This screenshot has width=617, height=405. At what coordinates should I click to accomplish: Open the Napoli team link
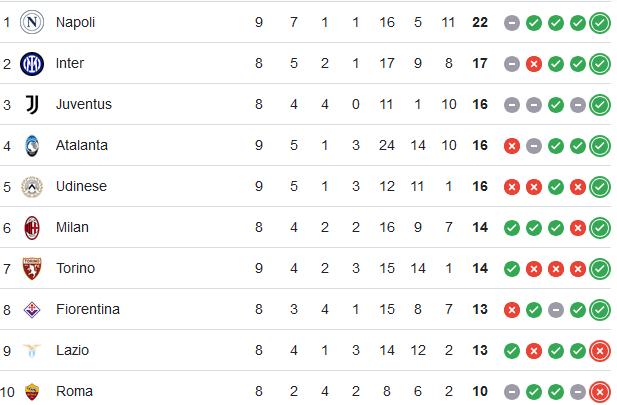[75, 22]
